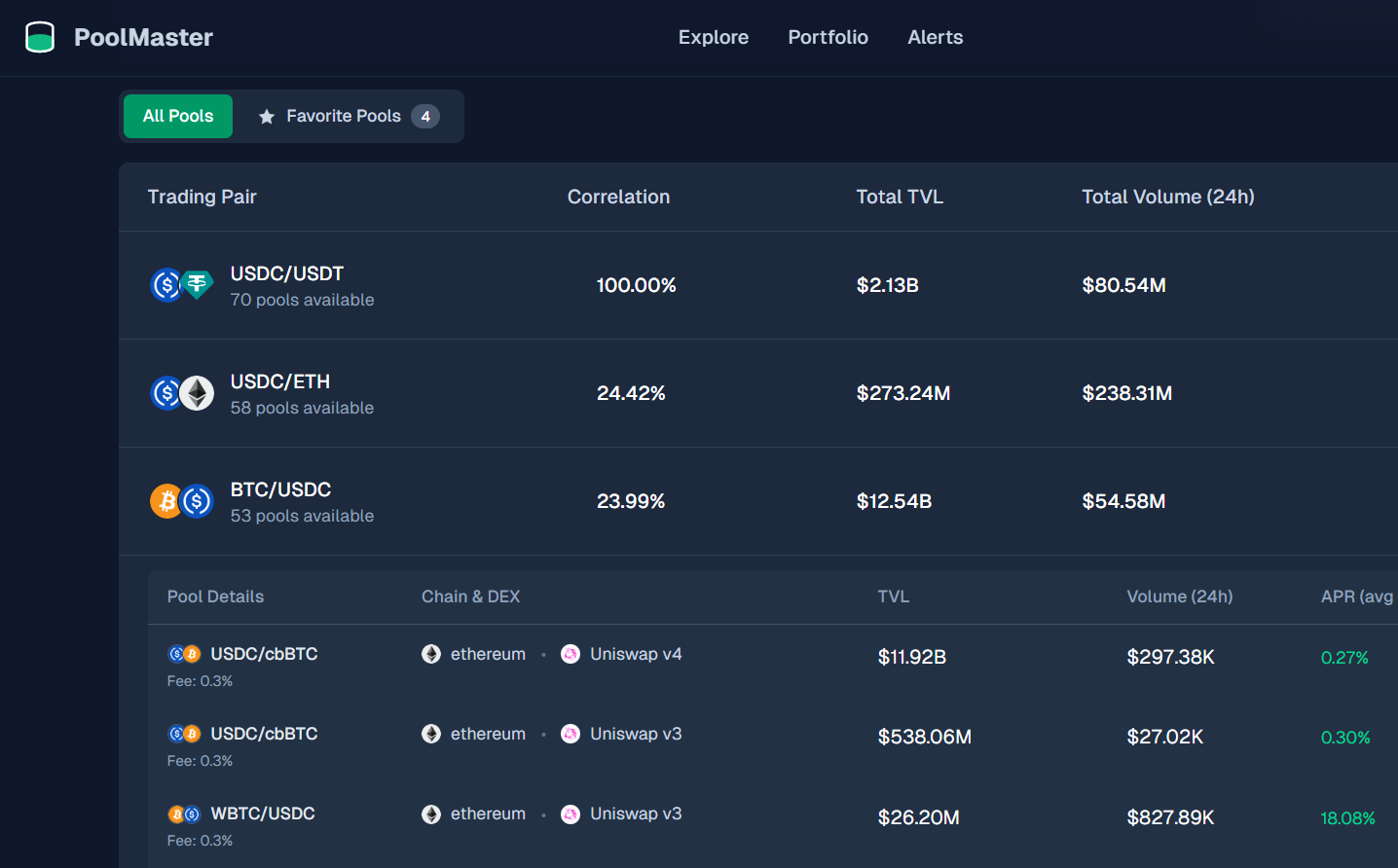Switch to the Favorite Pools tab
The image size is (1398, 868).
point(344,117)
